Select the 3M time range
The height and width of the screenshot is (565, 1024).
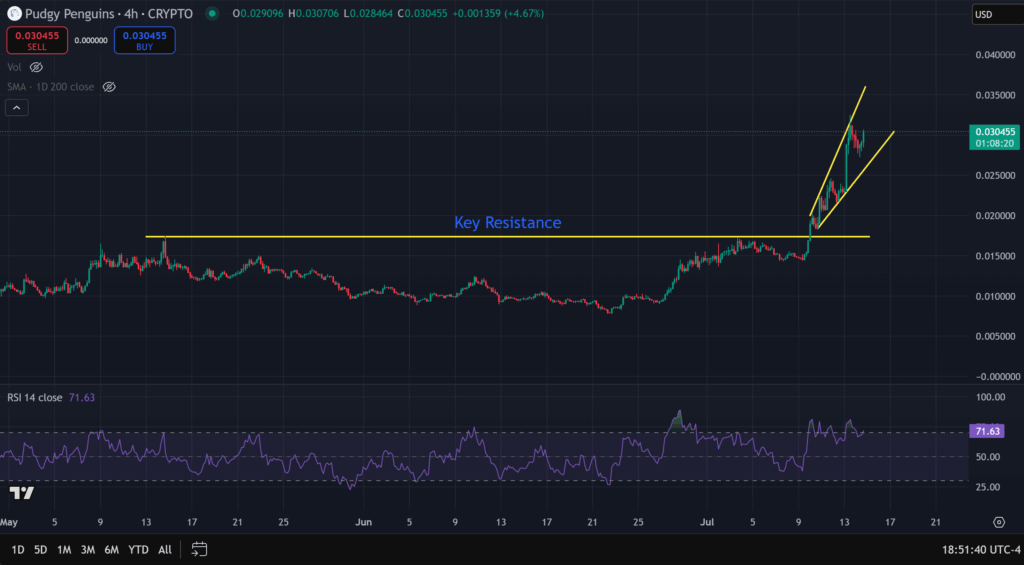click(x=88, y=549)
